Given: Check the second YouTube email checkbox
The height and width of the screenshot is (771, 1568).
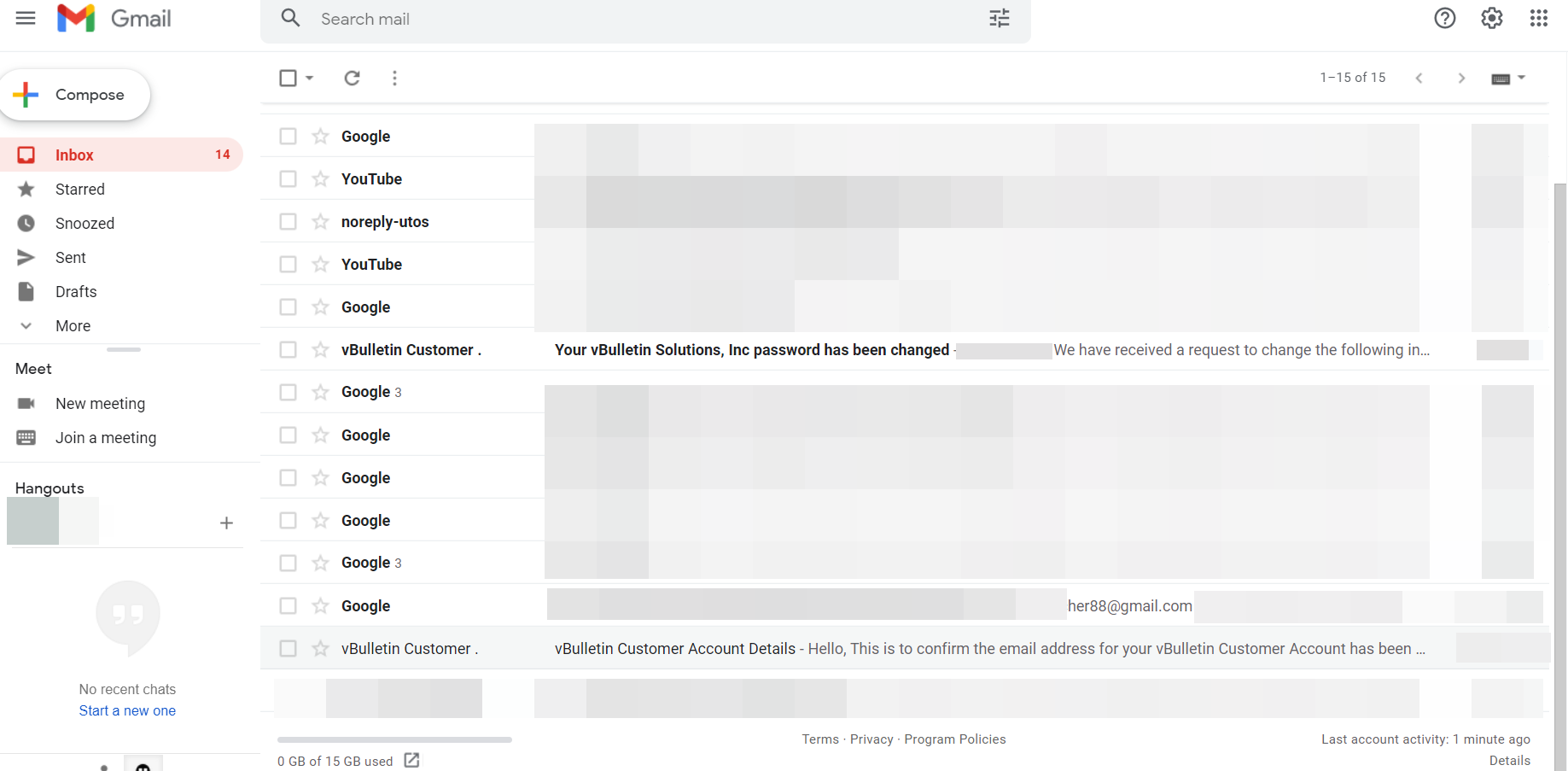Looking at the screenshot, I should 288,264.
